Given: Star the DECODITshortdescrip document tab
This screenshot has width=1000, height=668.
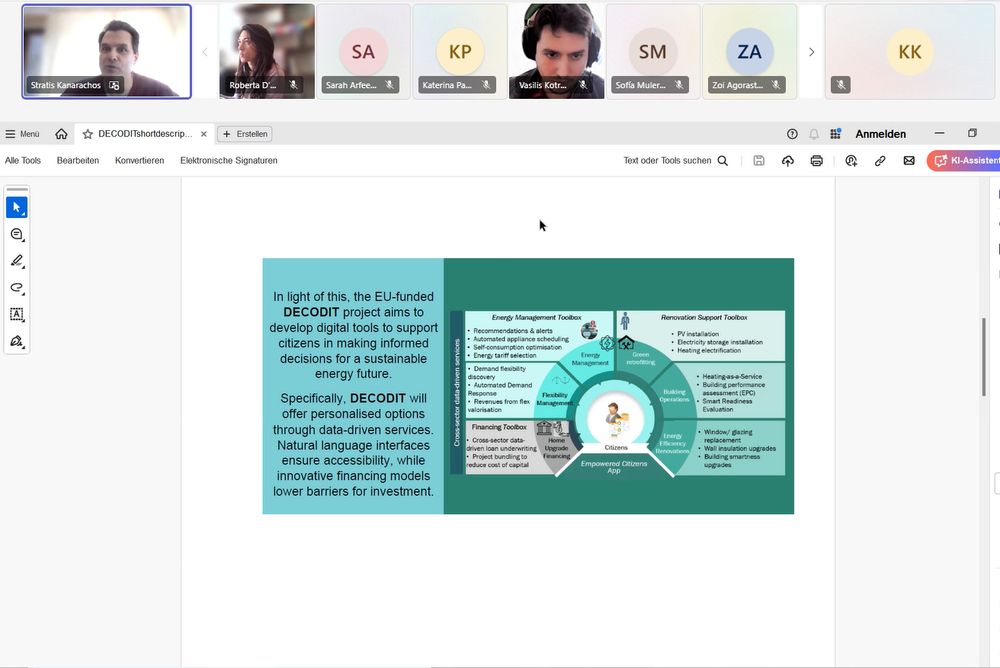Looking at the screenshot, I should pyautogui.click(x=88, y=134).
